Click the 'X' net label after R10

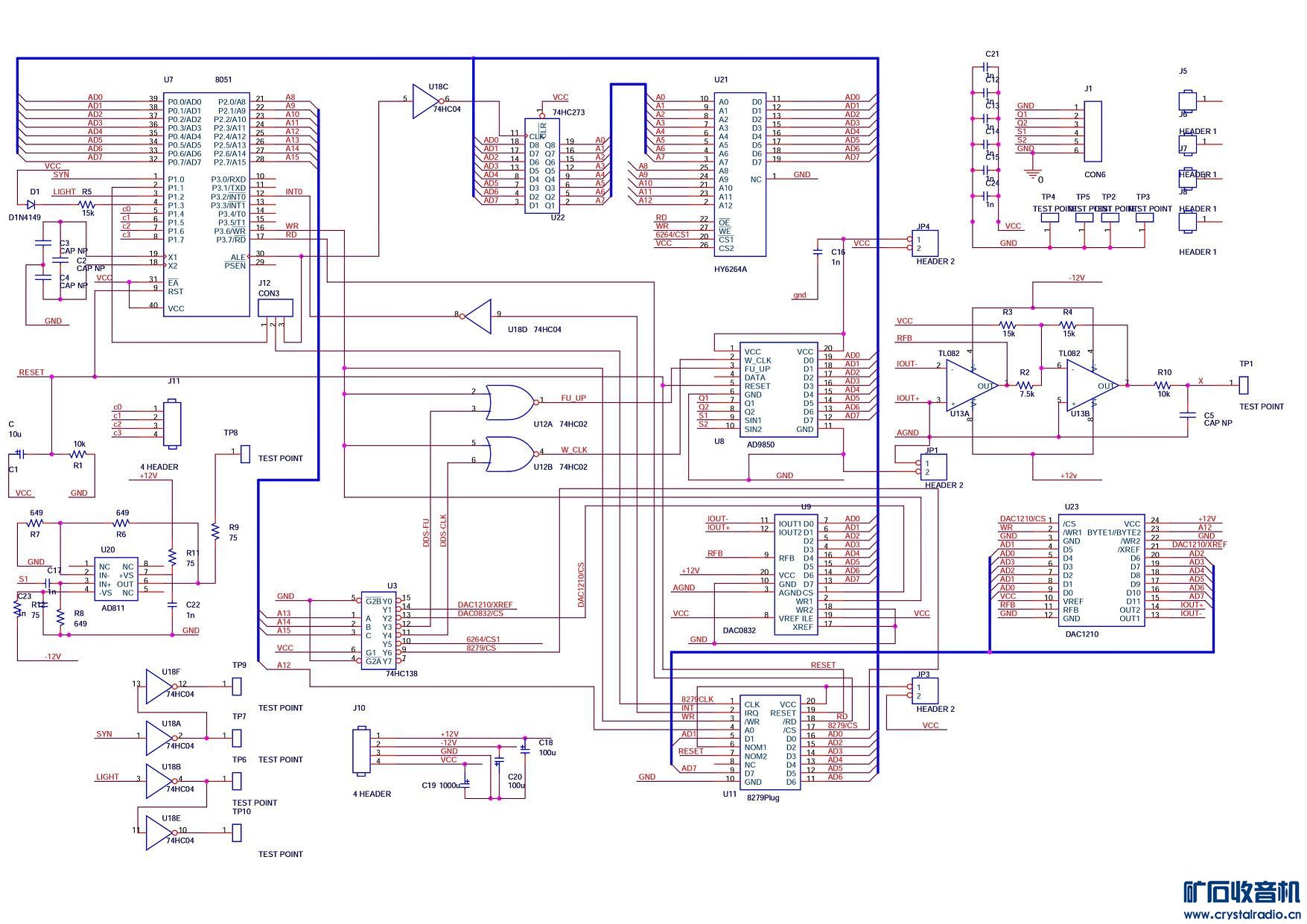tap(1201, 381)
